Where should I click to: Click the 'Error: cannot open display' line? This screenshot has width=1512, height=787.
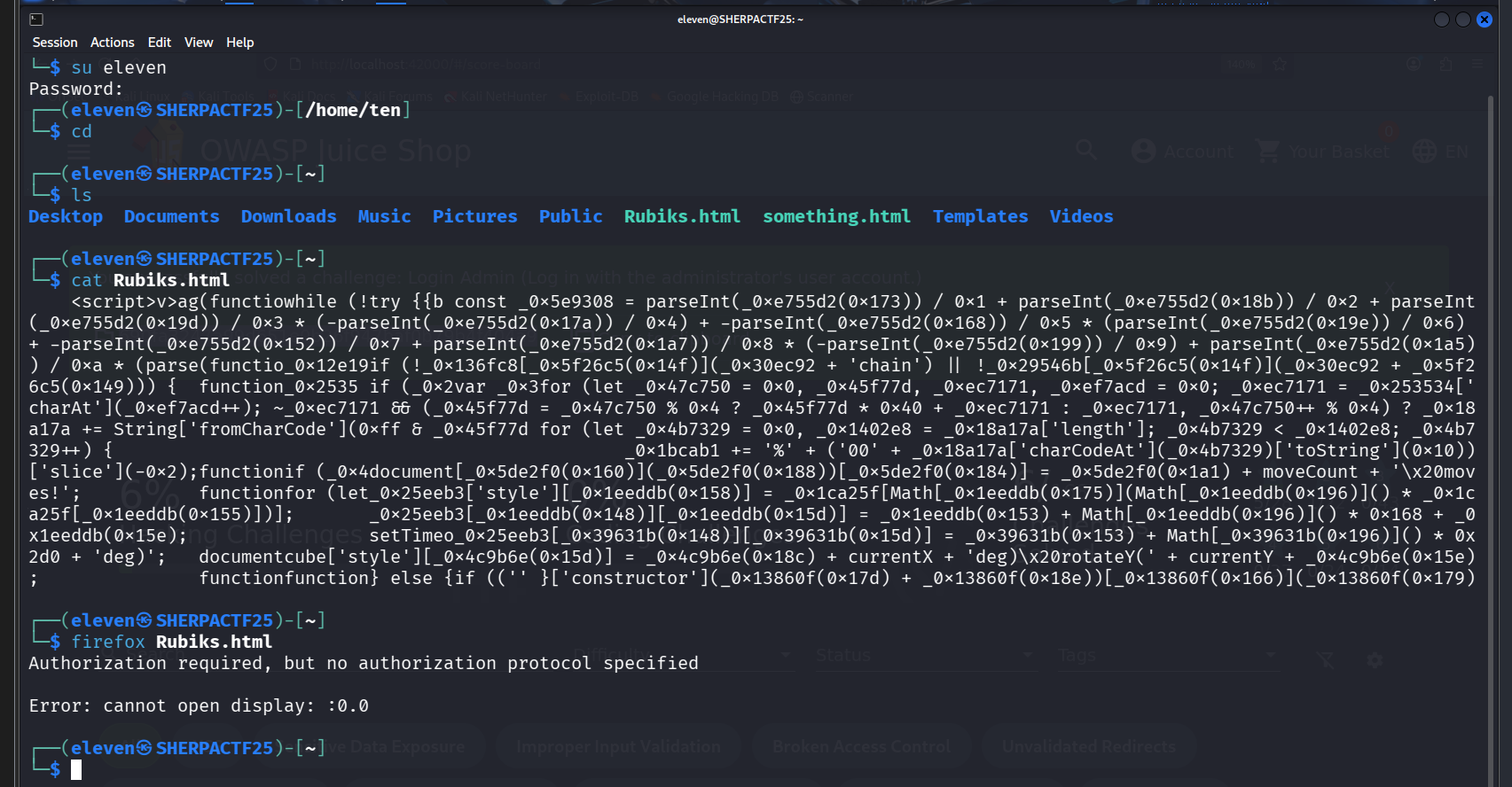point(199,705)
